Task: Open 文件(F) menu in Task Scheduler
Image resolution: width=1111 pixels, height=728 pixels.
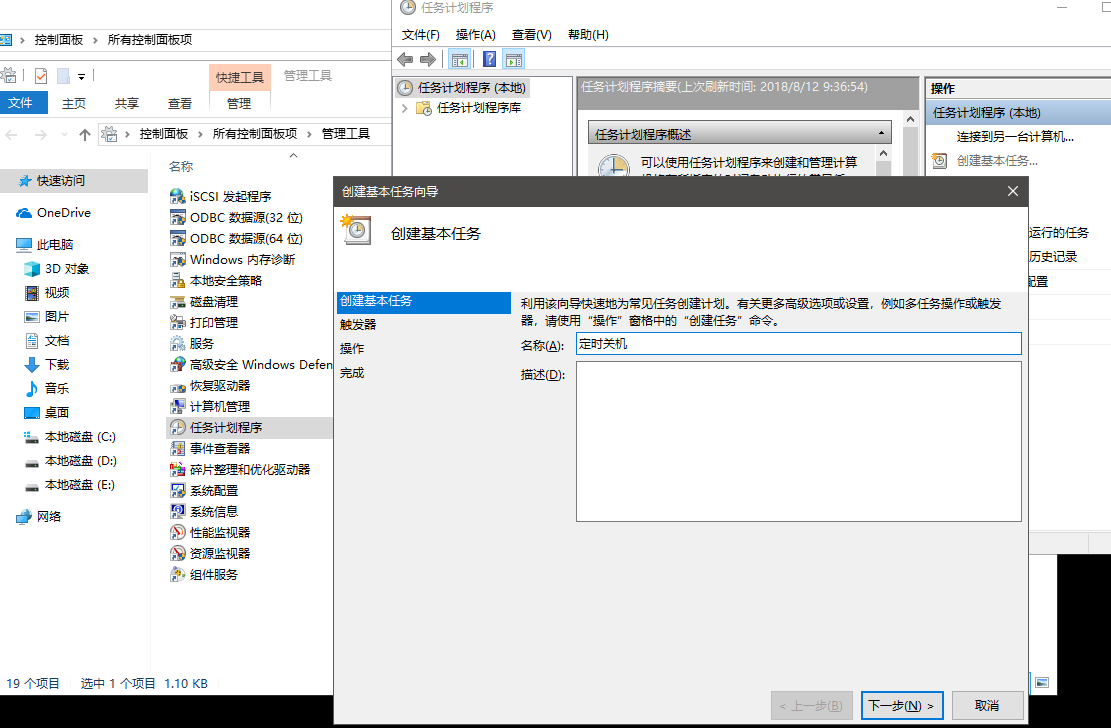Action: [421, 35]
